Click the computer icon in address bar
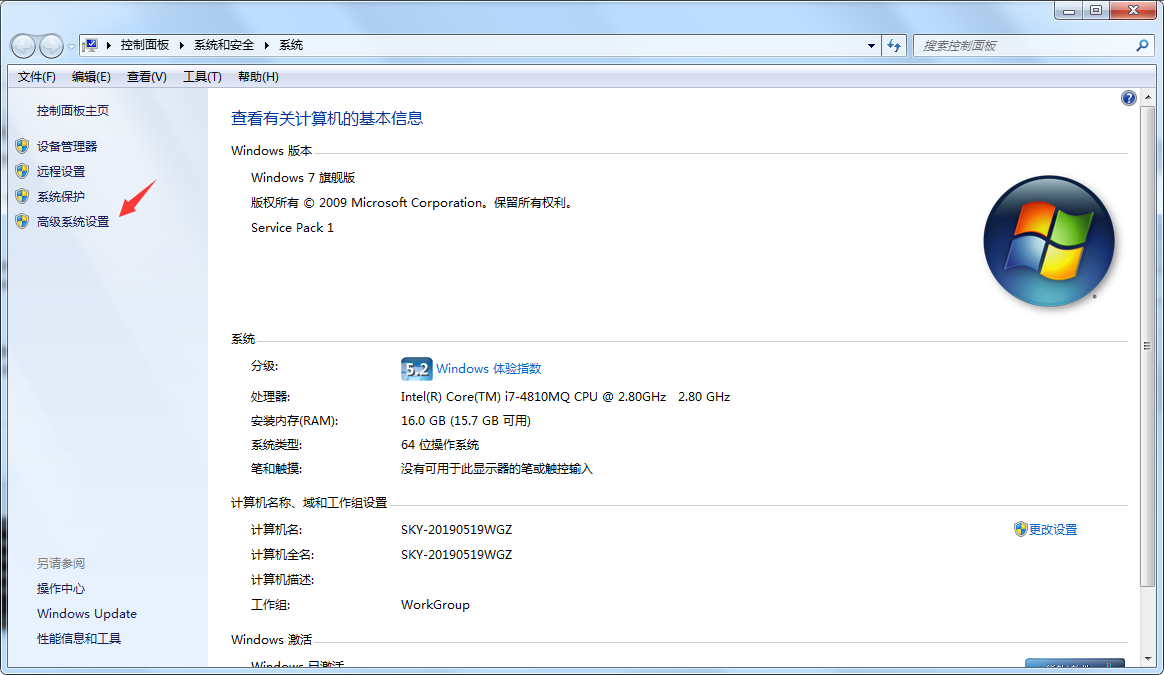1164x675 pixels. click(x=91, y=45)
